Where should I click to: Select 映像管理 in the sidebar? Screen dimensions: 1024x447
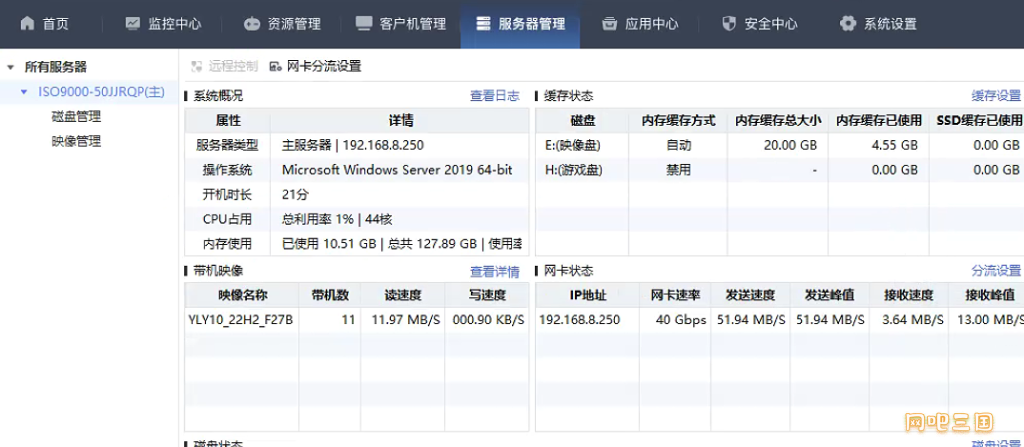(76, 142)
